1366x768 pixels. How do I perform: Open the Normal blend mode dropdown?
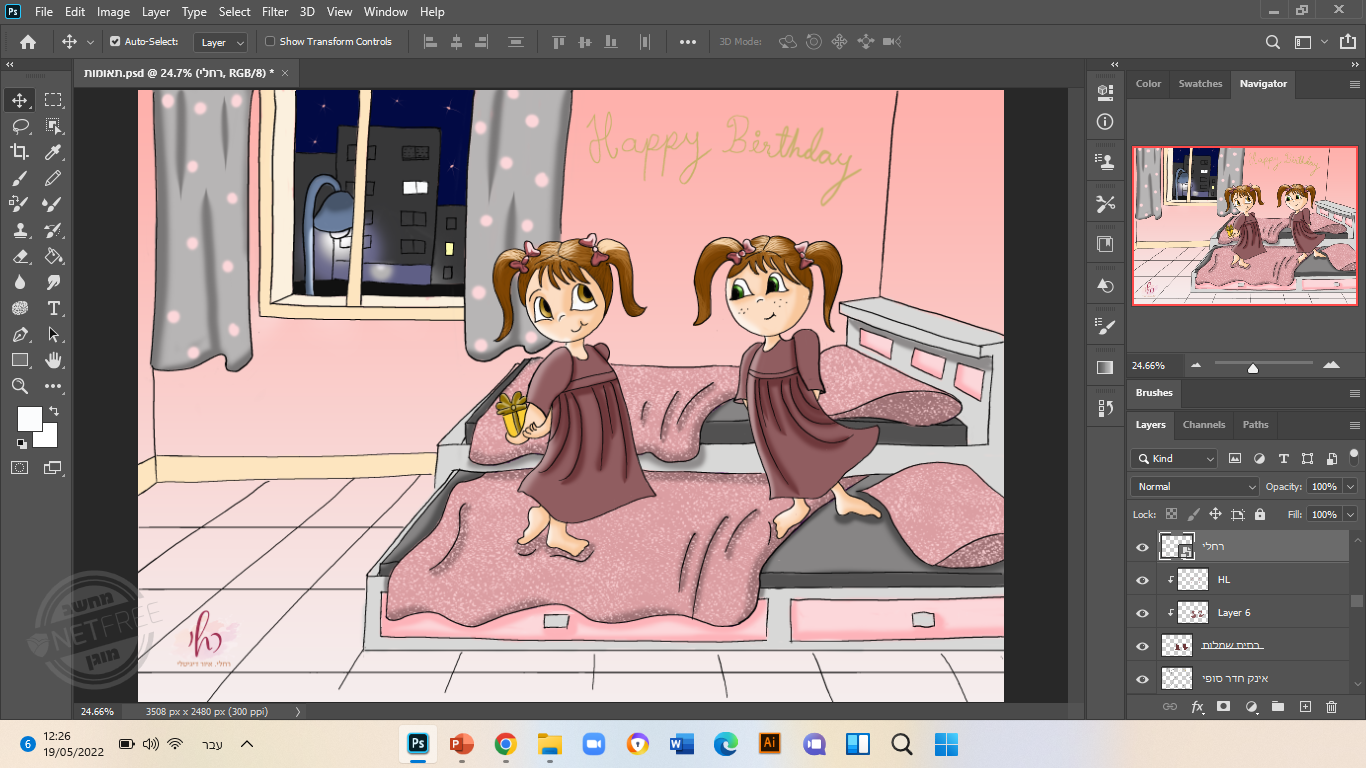[1194, 487]
